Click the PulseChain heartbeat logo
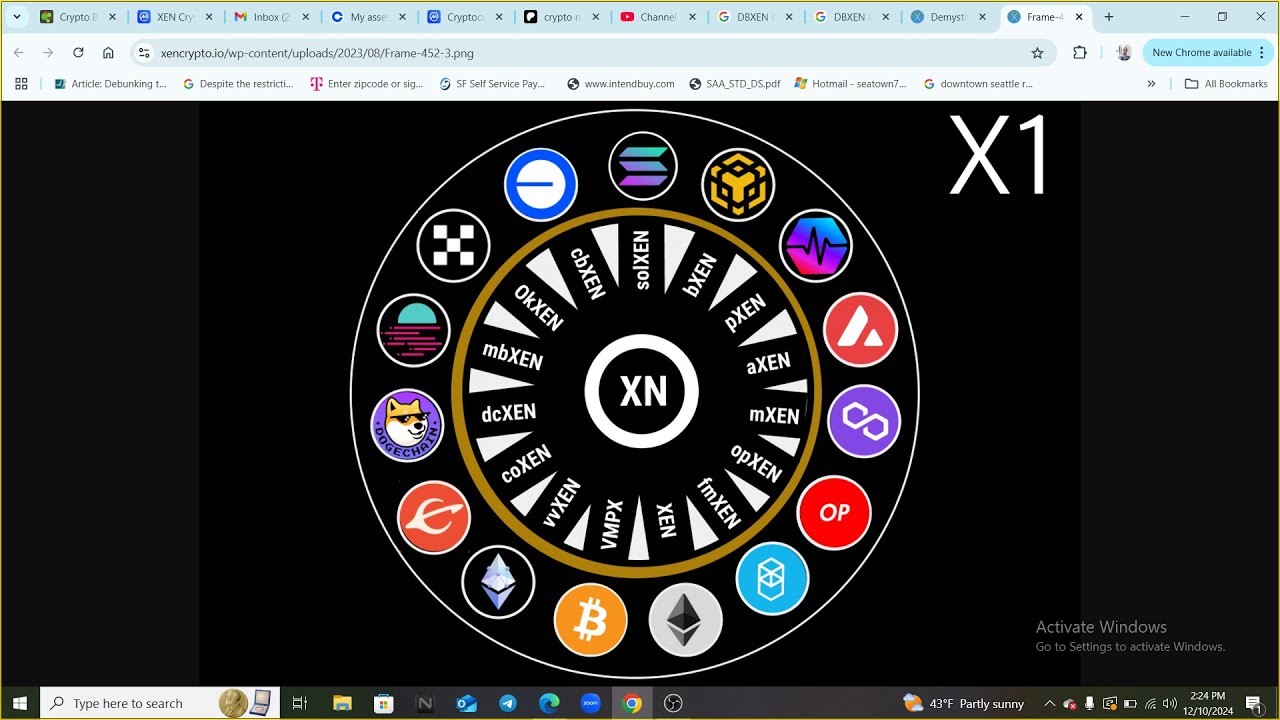The image size is (1280, 720). [816, 246]
